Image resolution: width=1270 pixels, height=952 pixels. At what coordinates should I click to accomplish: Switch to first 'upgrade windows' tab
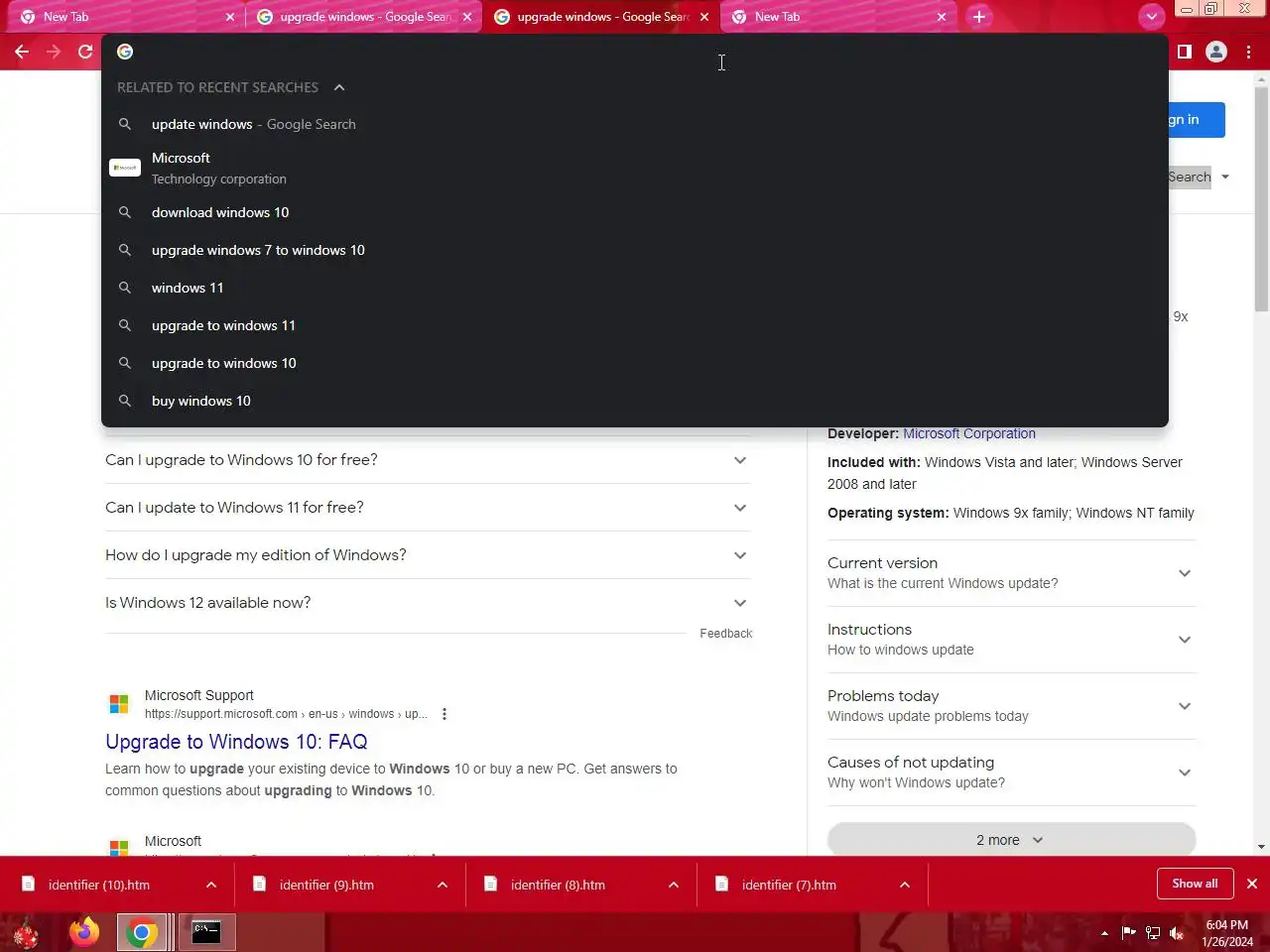(x=364, y=17)
